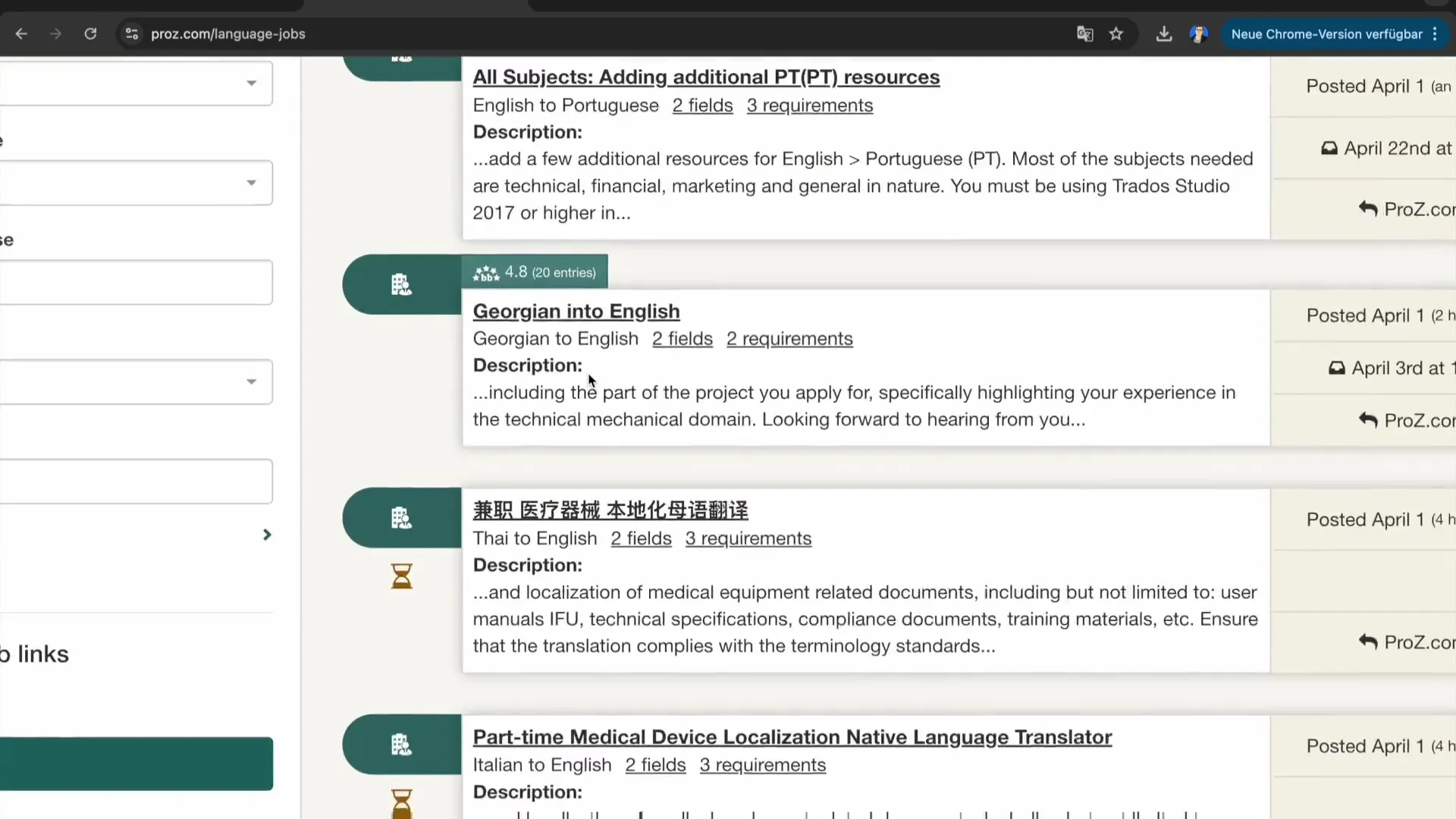Screen dimensions: 1456x819
Task: Click the Chrome profile avatar icon
Action: (x=1198, y=34)
